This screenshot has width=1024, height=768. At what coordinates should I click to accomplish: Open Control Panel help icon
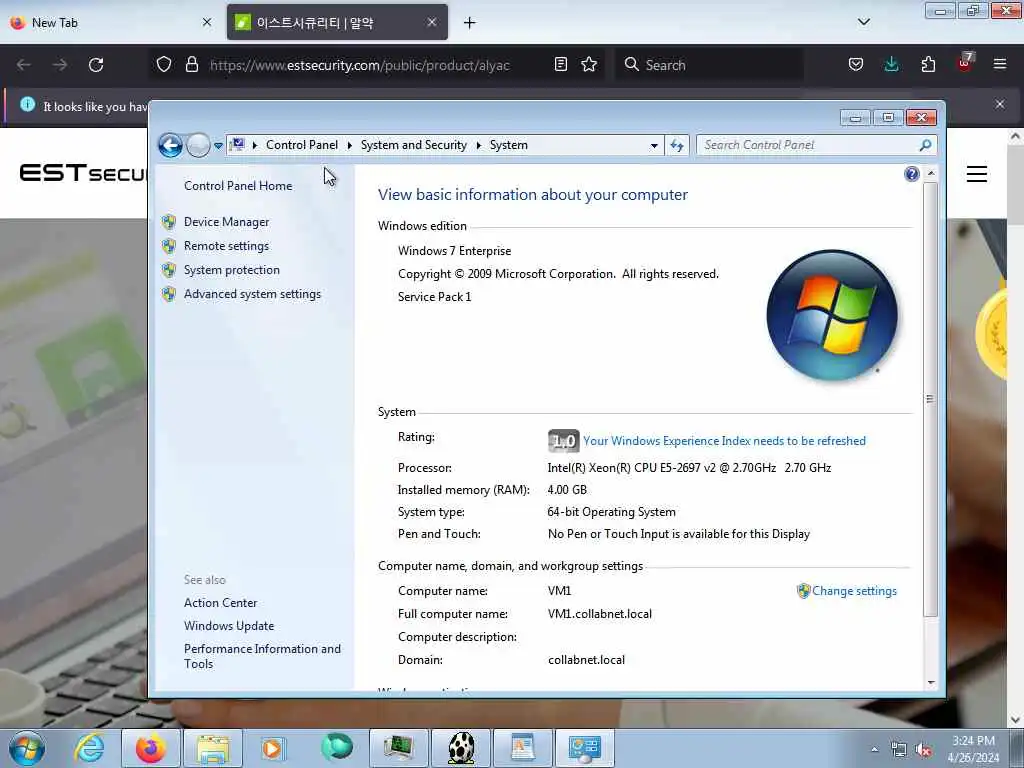coord(912,174)
